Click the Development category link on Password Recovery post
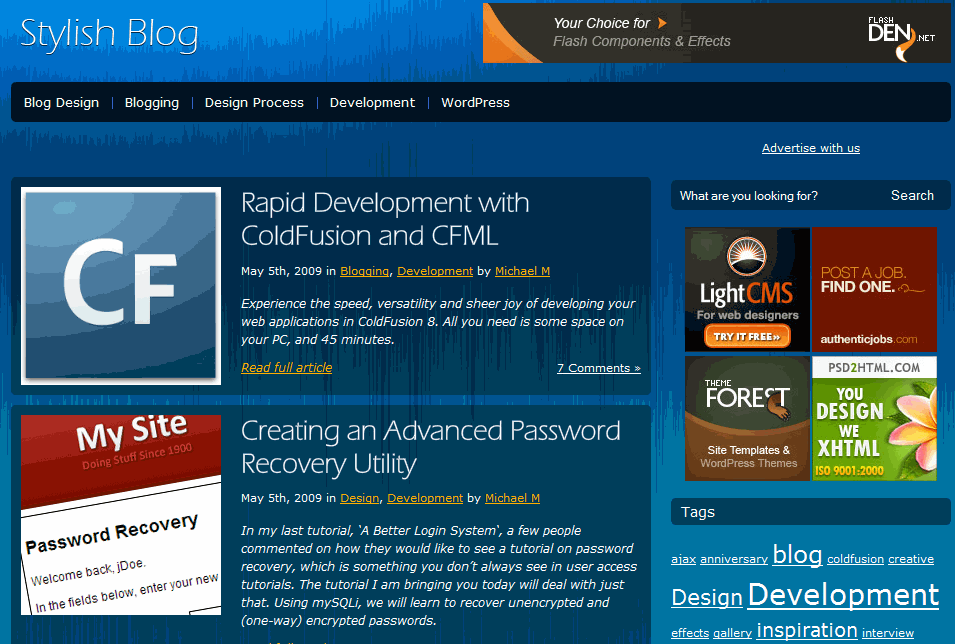This screenshot has width=955, height=644. pyautogui.click(x=425, y=498)
